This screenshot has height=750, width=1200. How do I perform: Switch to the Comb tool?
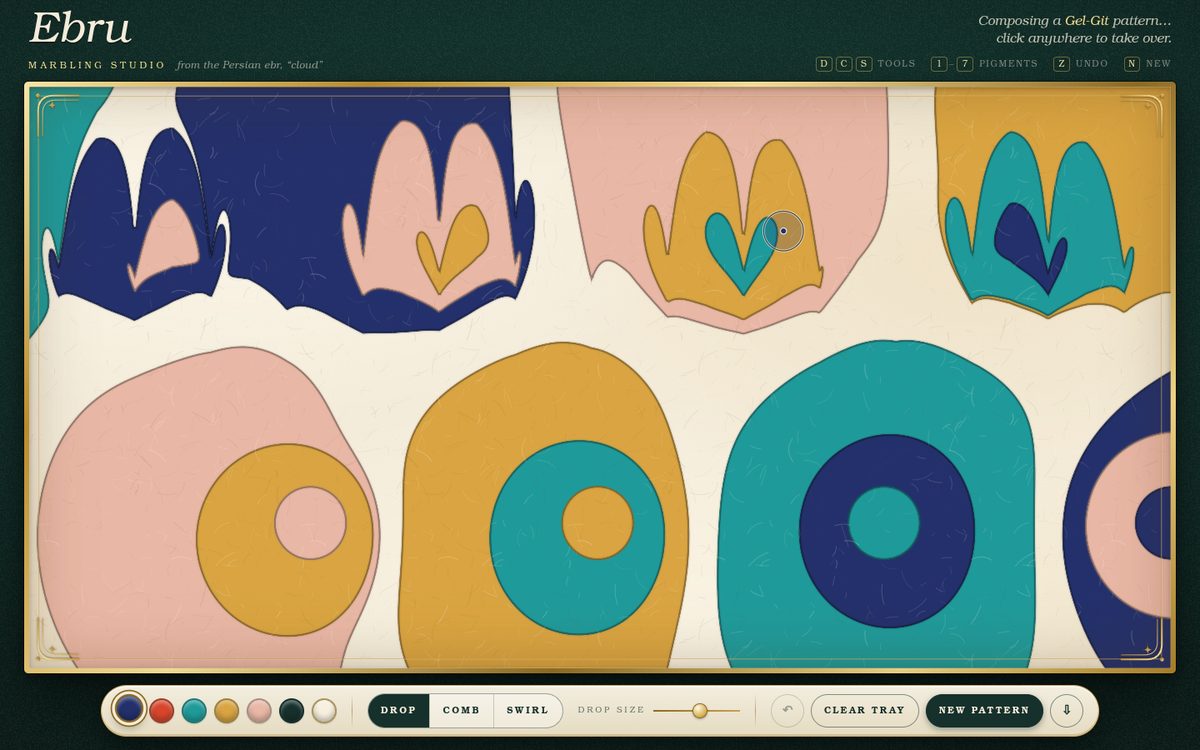pos(461,710)
